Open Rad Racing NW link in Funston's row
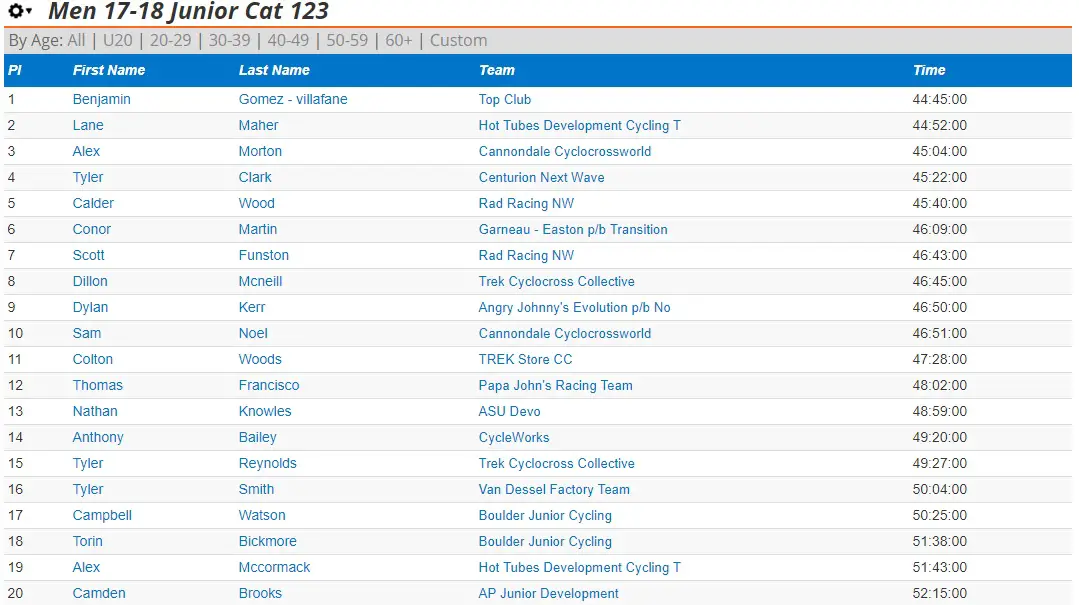Screen dimensions: 1079x605 pos(526,255)
